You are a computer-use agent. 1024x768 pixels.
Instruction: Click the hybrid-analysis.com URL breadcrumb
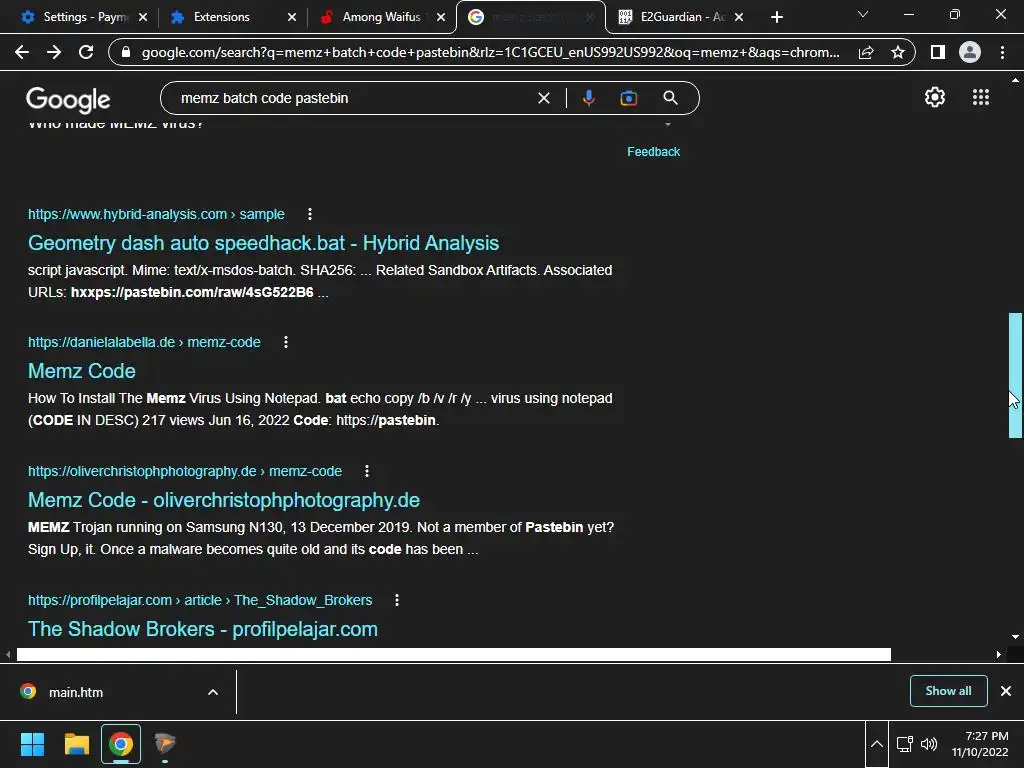[x=156, y=214]
